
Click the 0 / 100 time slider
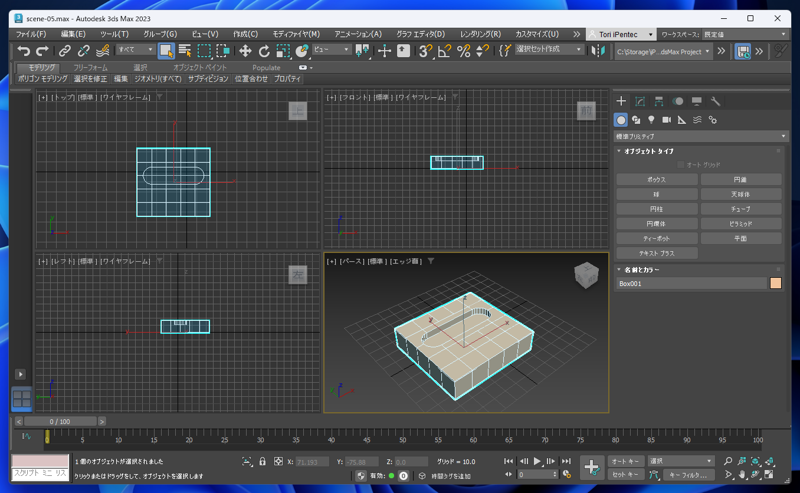click(60, 422)
